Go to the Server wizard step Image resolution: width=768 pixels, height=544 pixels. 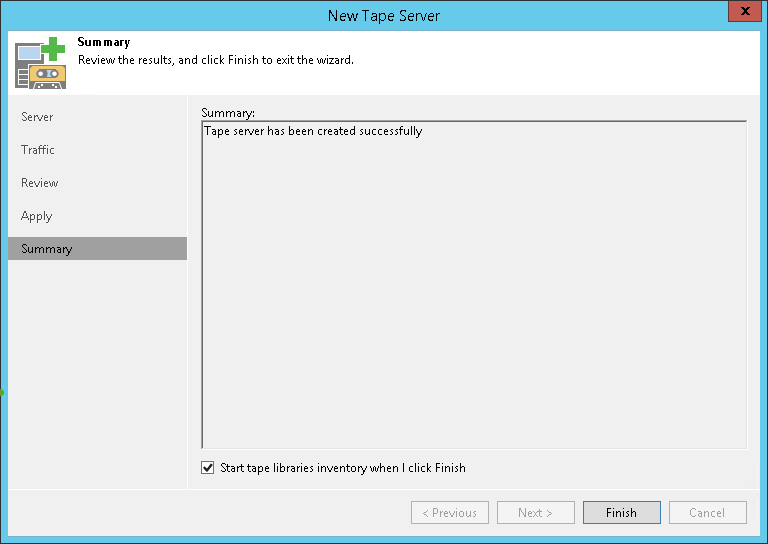(x=37, y=117)
